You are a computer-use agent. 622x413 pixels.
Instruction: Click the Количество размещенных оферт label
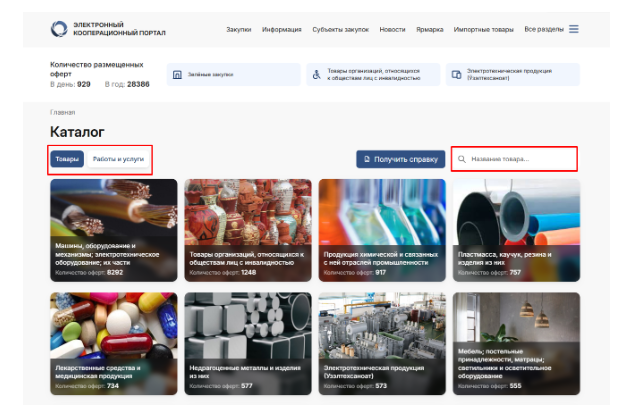pos(97,69)
